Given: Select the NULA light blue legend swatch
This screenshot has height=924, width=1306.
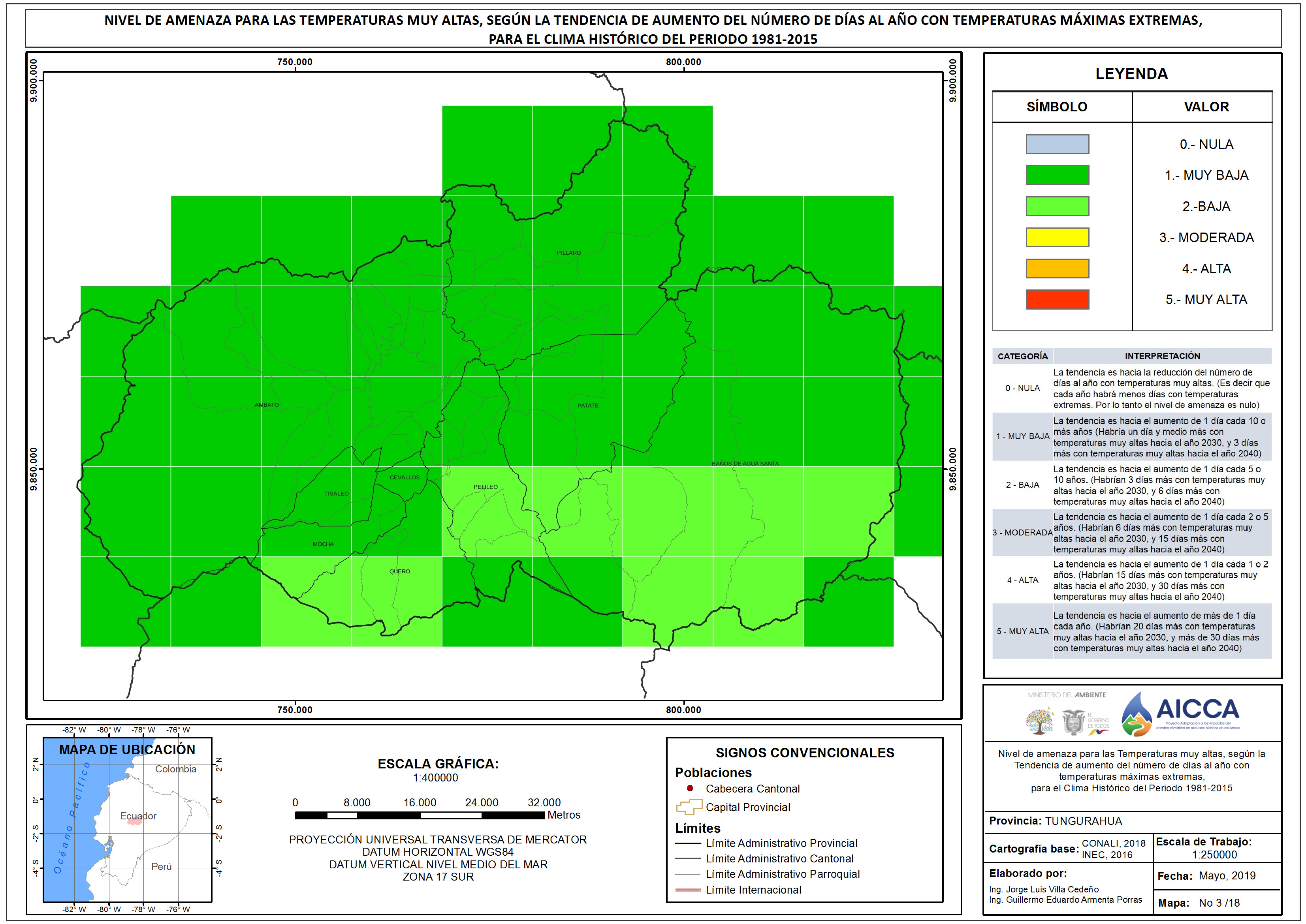Looking at the screenshot, I should pyautogui.click(x=1057, y=144).
